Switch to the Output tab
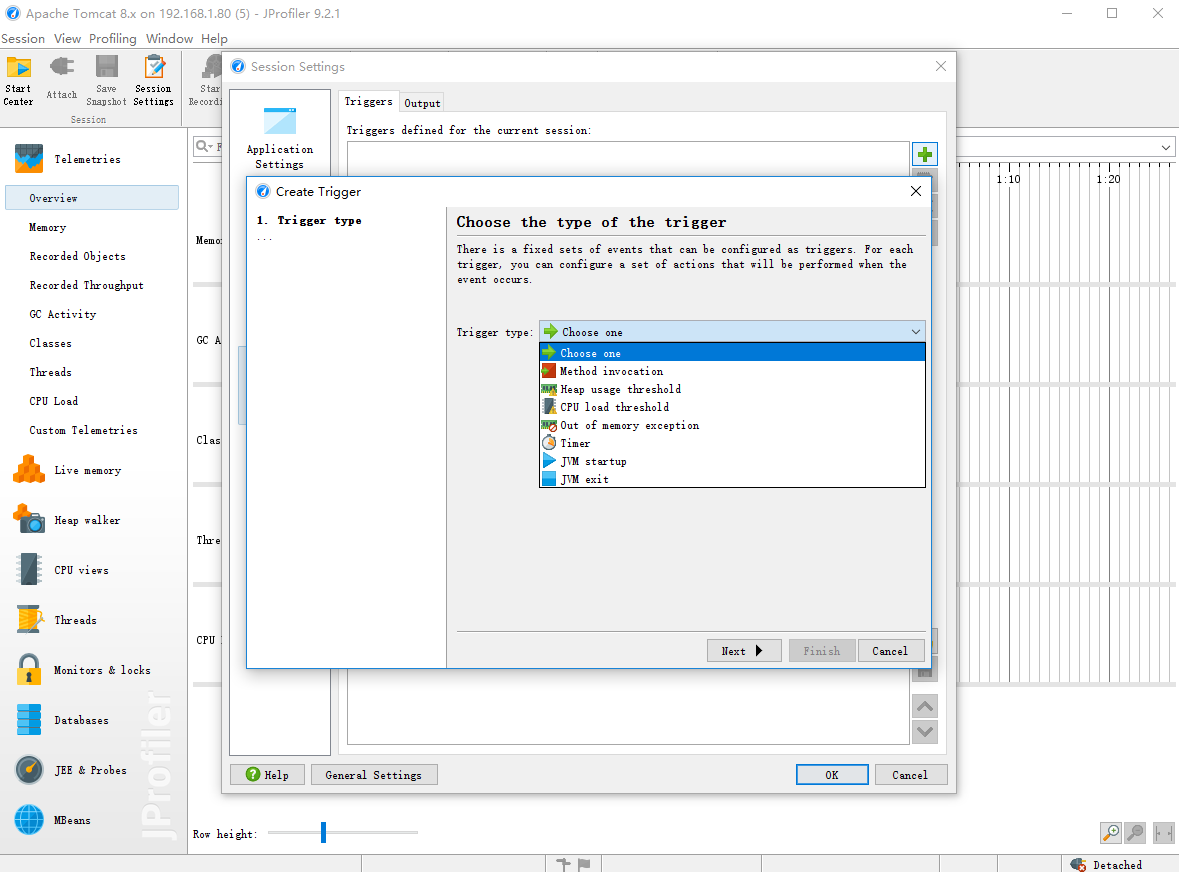The image size is (1179, 872). tap(422, 103)
